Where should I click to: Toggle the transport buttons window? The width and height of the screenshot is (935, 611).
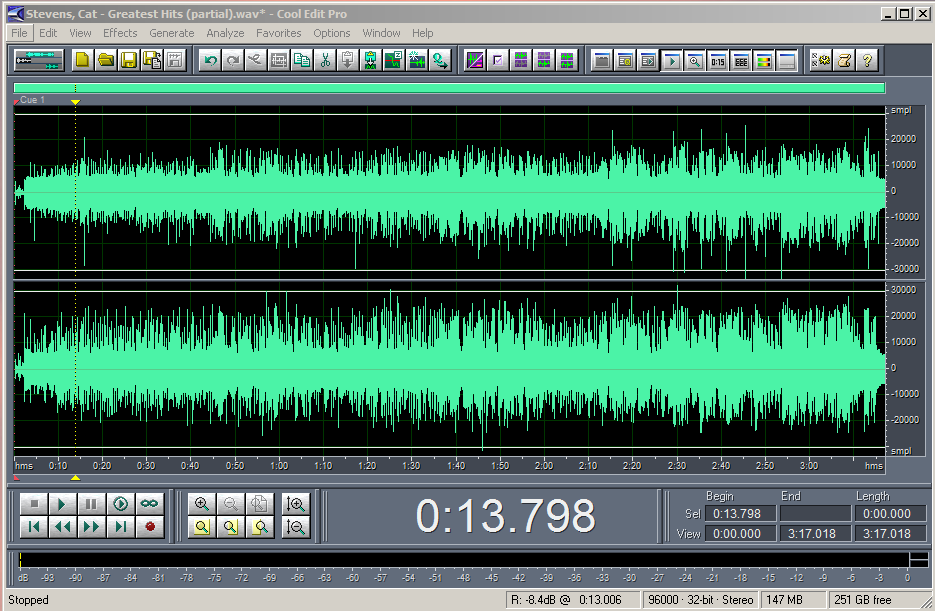(672, 60)
